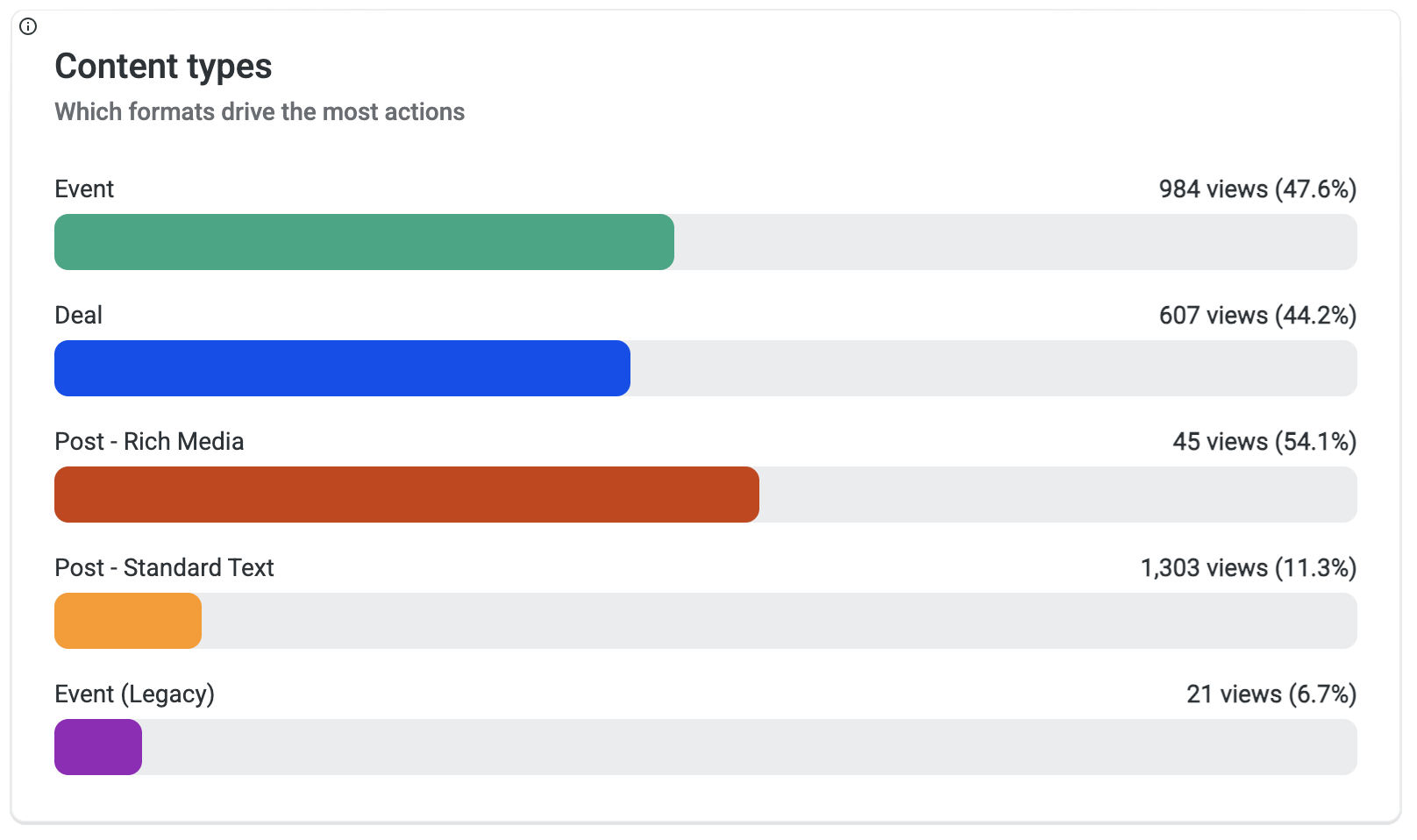Click the 984 views (47.6%) value

tap(1257, 189)
